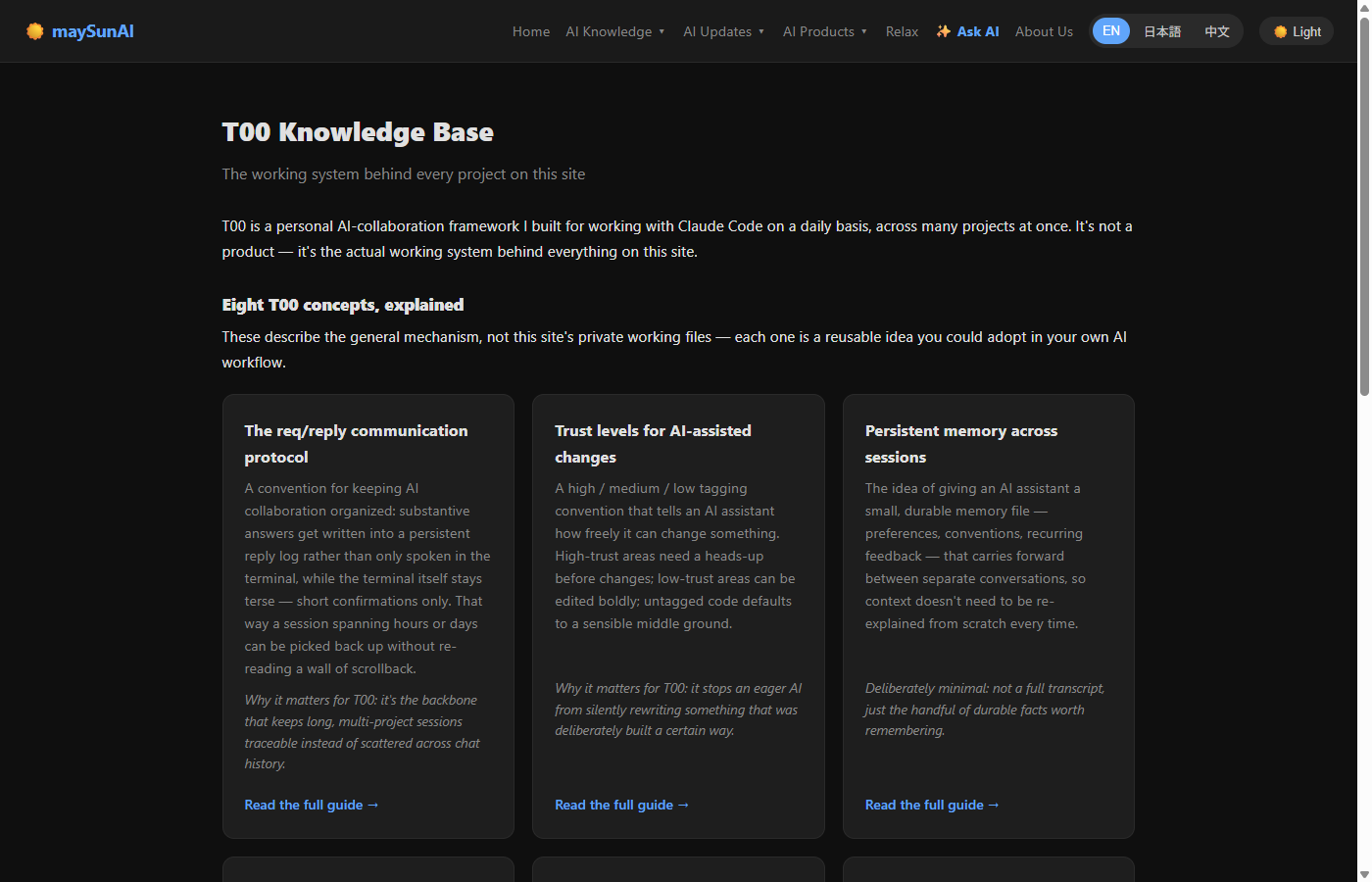Toggle the Light theme button
Screen dimensions: 1372x882
coord(1297,31)
